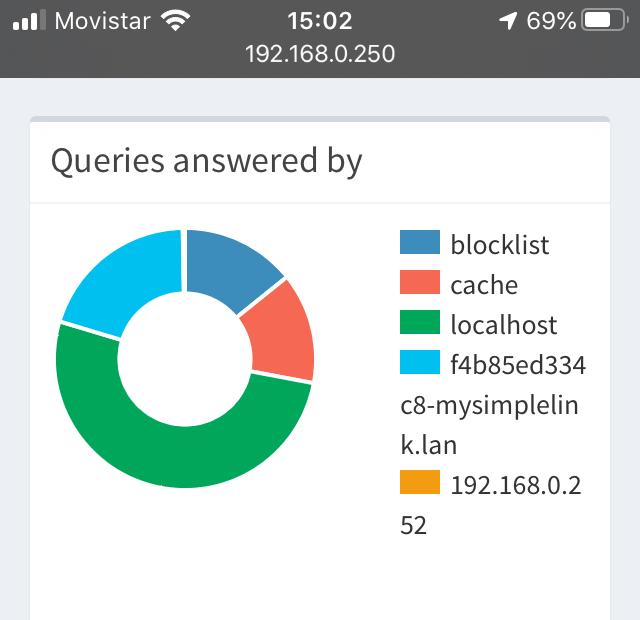Tap the 192.168.0.250 address bar
640x620 pixels.
(320, 54)
